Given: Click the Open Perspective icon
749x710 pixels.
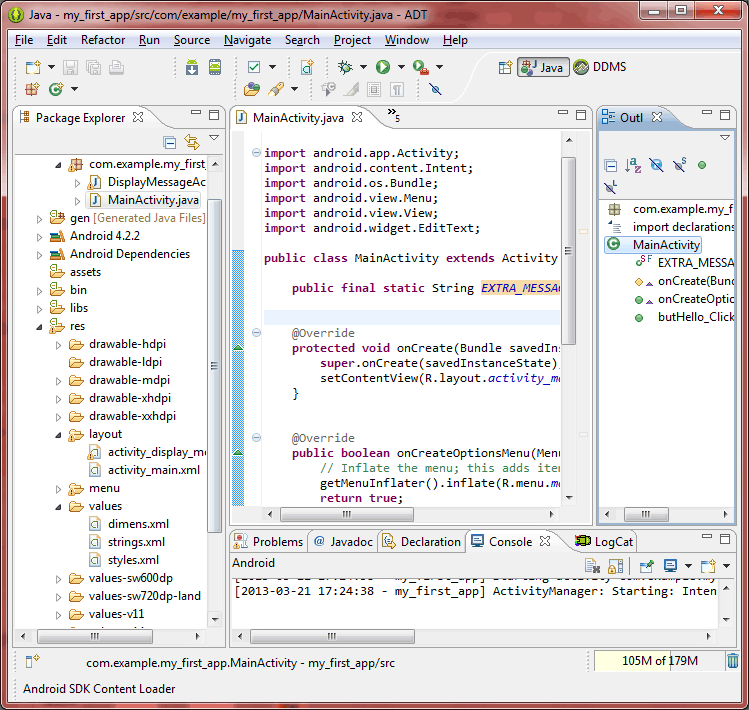Looking at the screenshot, I should (505, 67).
